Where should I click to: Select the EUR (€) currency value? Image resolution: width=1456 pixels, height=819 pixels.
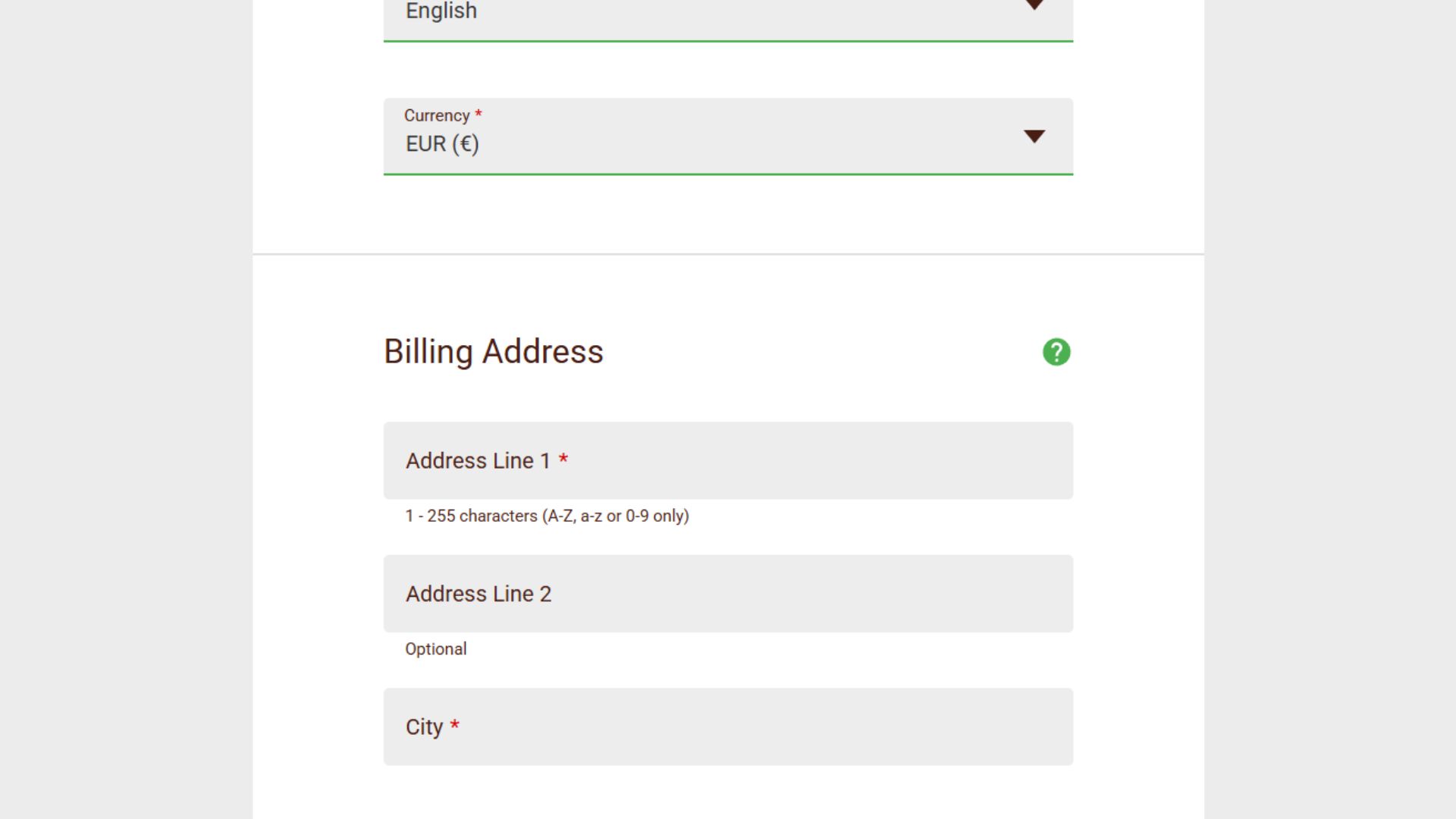click(x=442, y=144)
